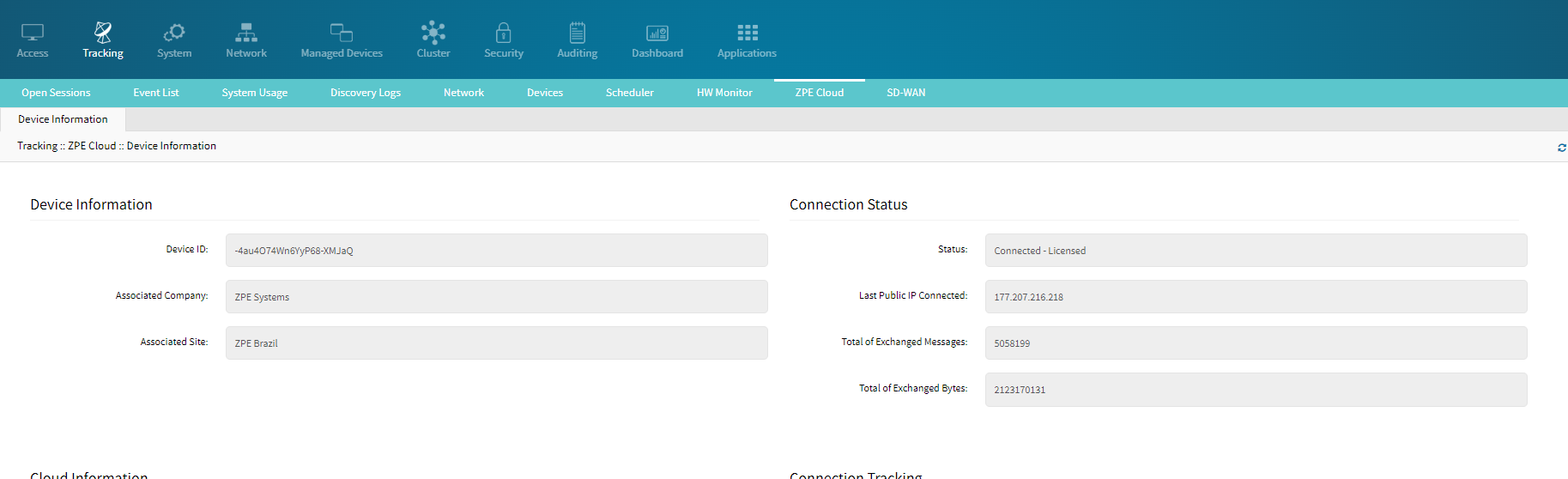Open the SD-WAN tab
Screen dimensions: 1568x479
coord(905,93)
